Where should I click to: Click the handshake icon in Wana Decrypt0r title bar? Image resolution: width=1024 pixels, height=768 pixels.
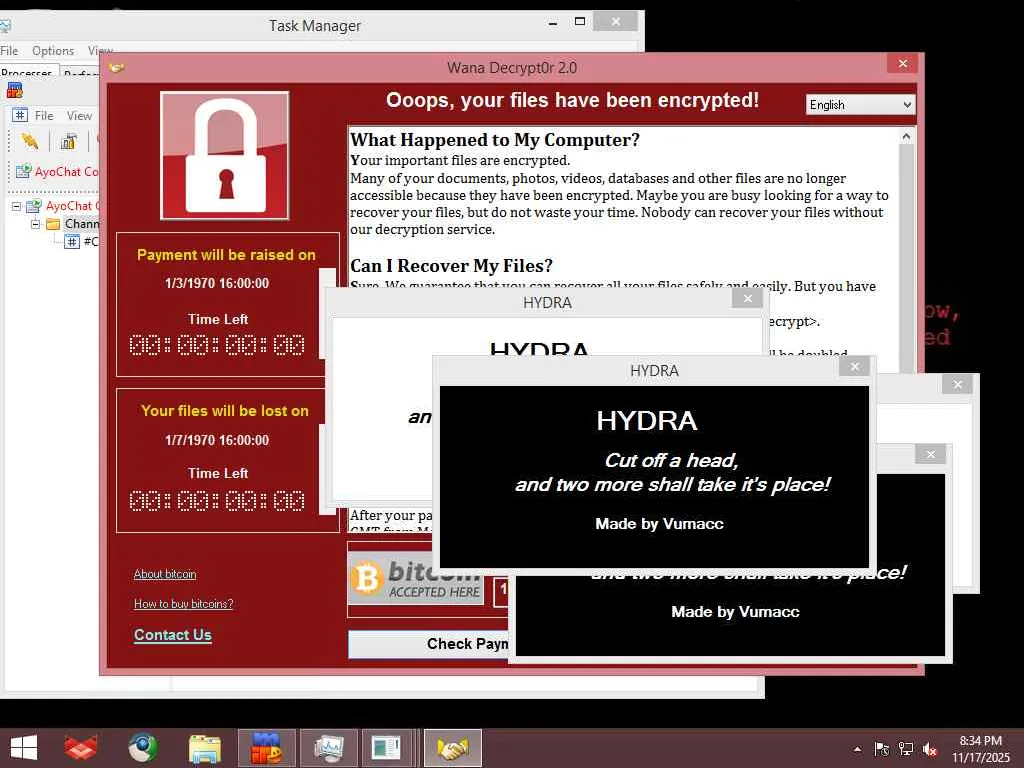click(117, 67)
